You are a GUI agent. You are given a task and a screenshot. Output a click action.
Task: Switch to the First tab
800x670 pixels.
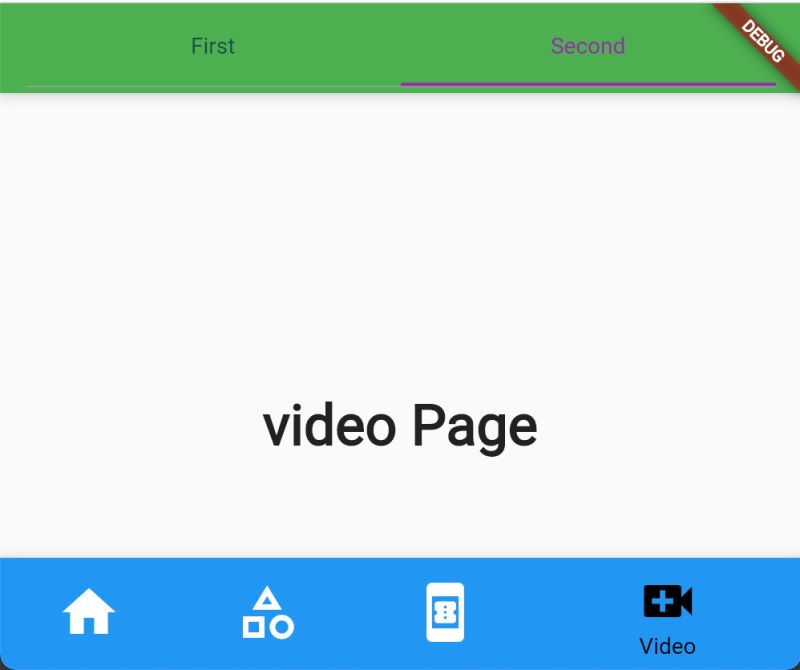click(x=213, y=46)
